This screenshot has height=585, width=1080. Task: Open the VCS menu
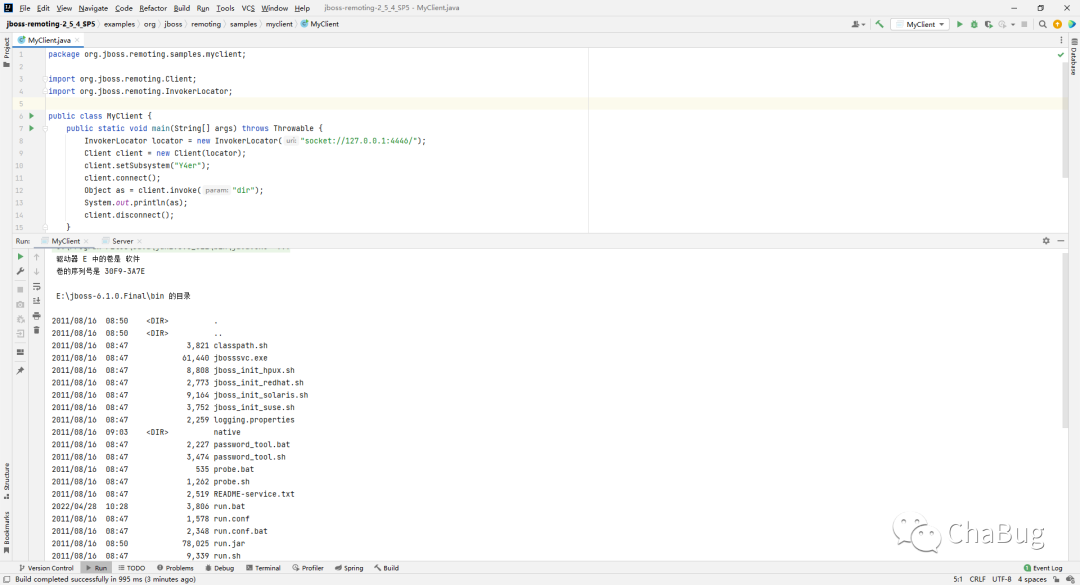(x=248, y=8)
